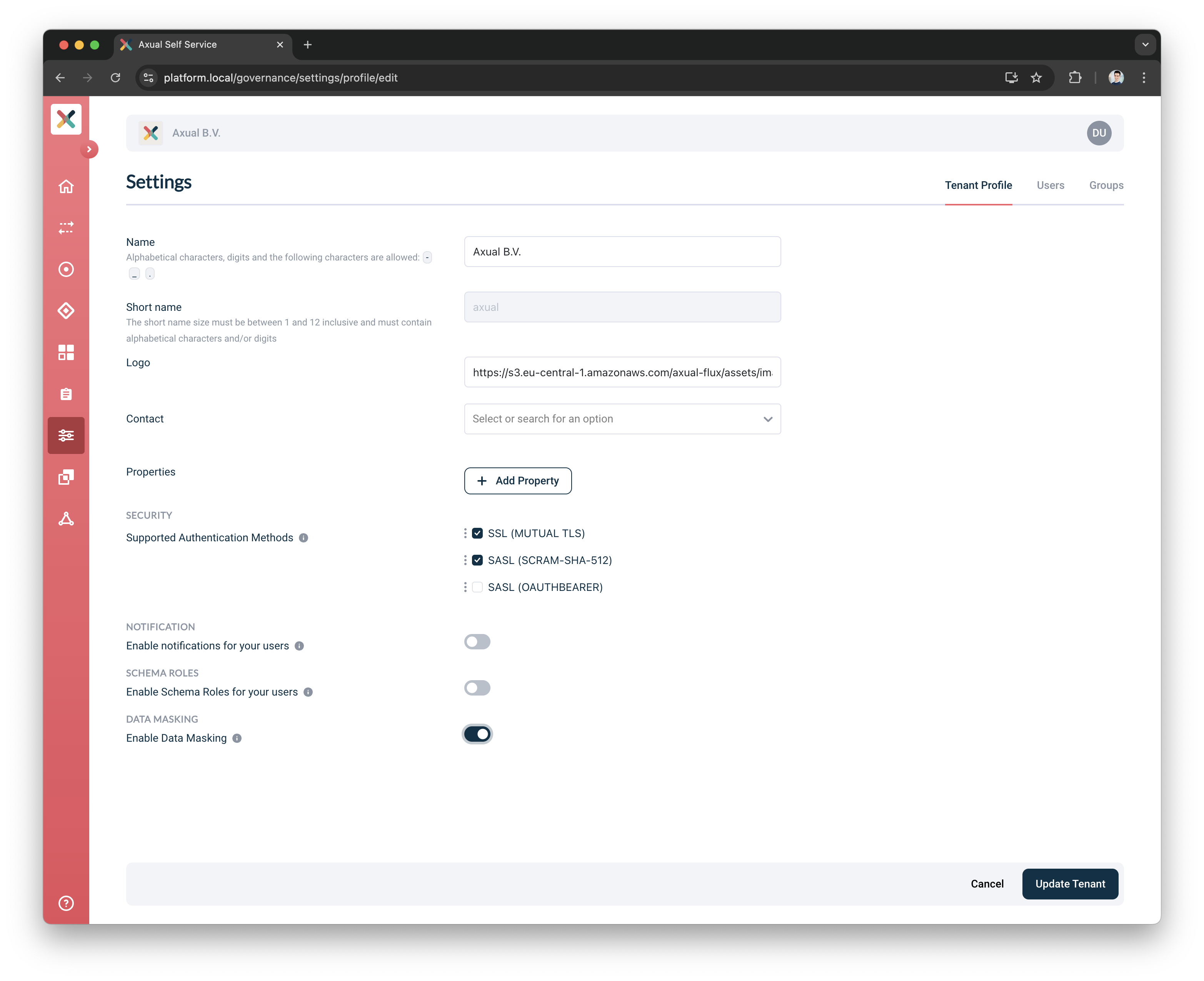The image size is (1204, 981).
Task: Reload the page with the browser refresh icon
Action: pyautogui.click(x=115, y=78)
